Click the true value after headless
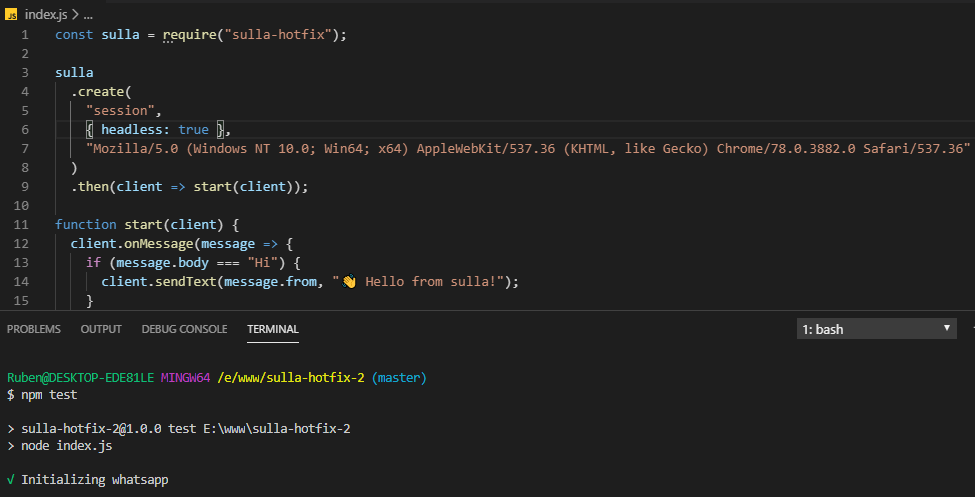975x497 pixels. (x=193, y=129)
